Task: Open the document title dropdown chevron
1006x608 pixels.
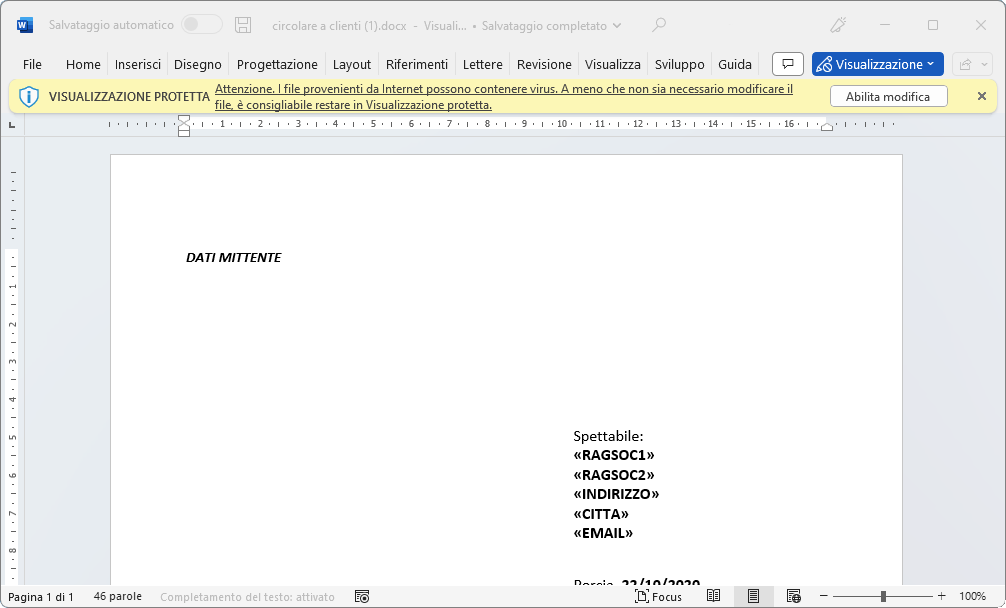Action: point(617,26)
